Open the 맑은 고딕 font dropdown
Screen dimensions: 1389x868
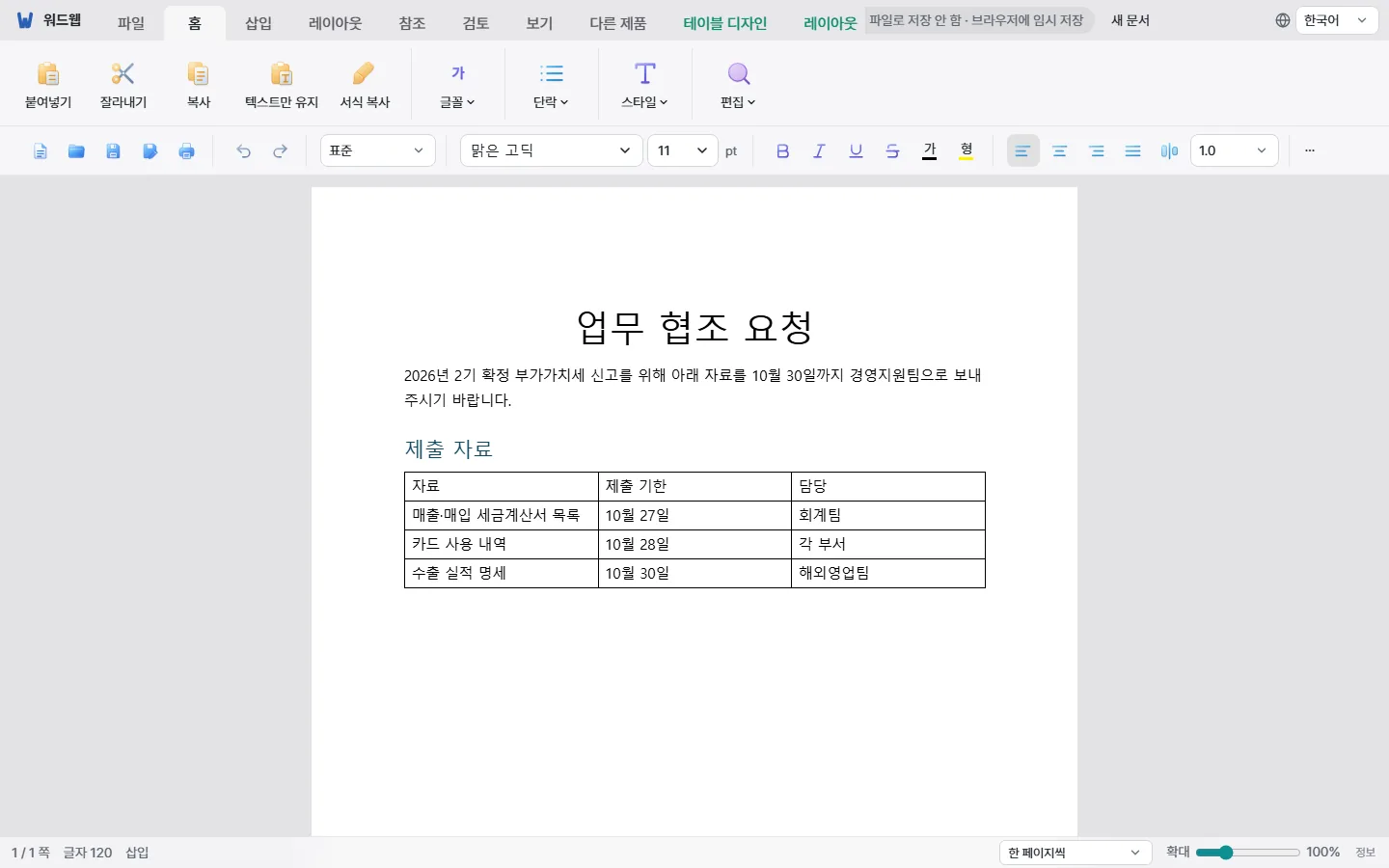click(551, 150)
